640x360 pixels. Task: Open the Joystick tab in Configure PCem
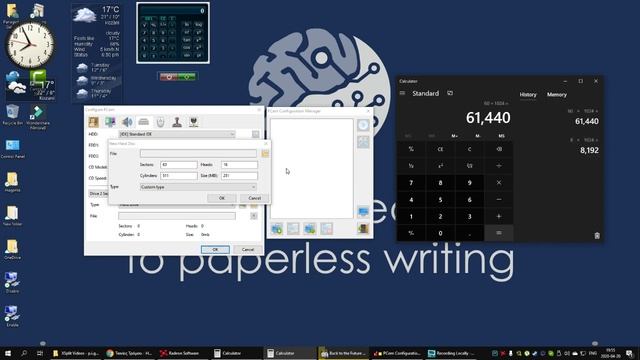[x=177, y=122]
